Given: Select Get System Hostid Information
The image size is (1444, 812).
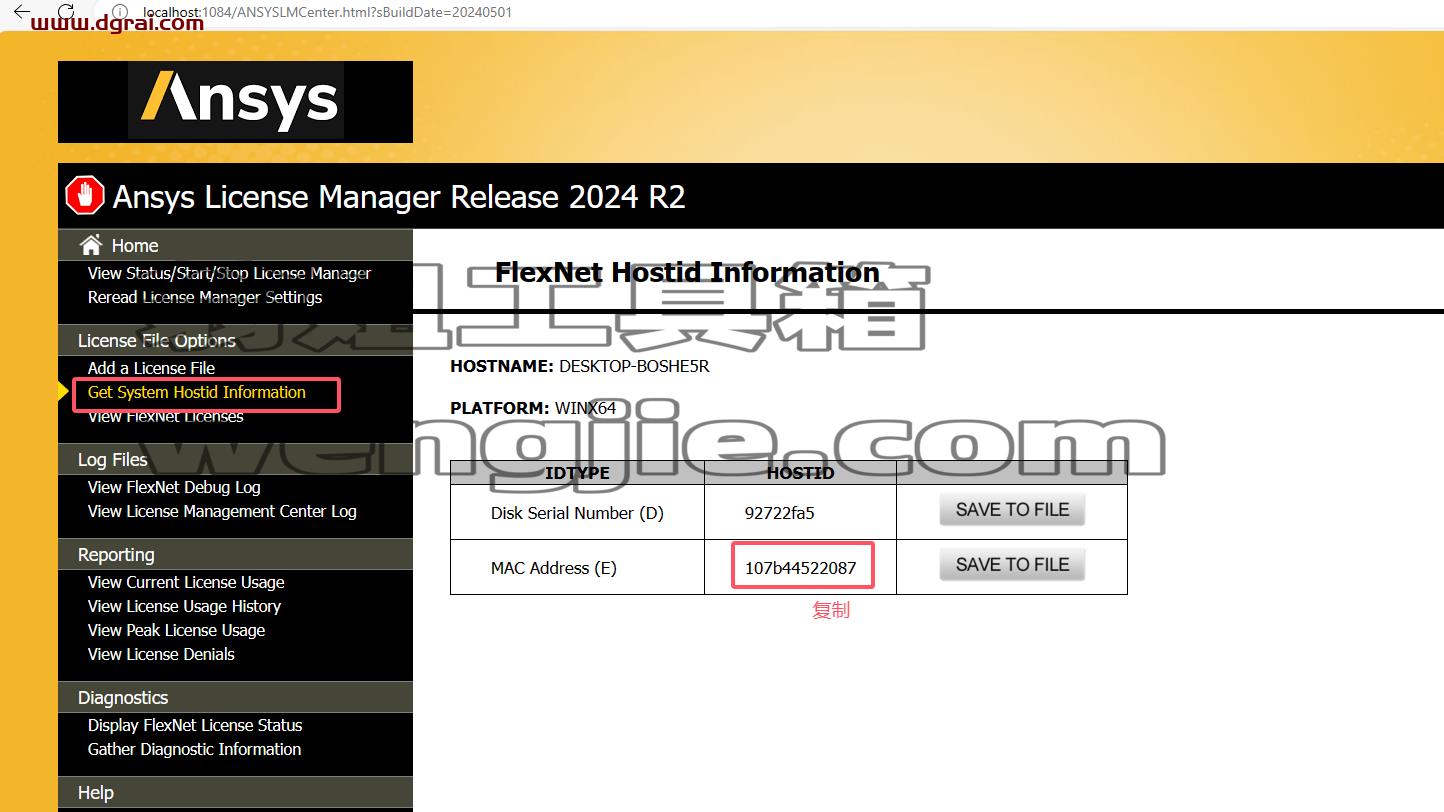Looking at the screenshot, I should (x=197, y=392).
